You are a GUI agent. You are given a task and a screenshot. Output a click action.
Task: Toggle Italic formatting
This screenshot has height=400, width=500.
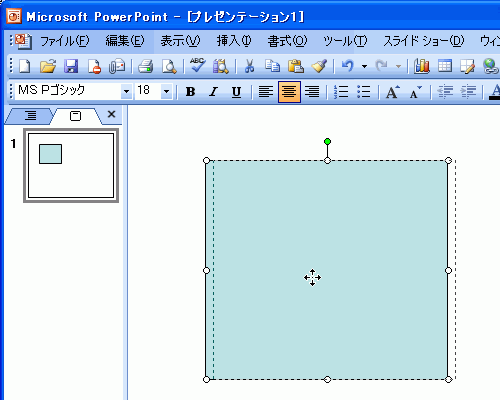[x=213, y=92]
